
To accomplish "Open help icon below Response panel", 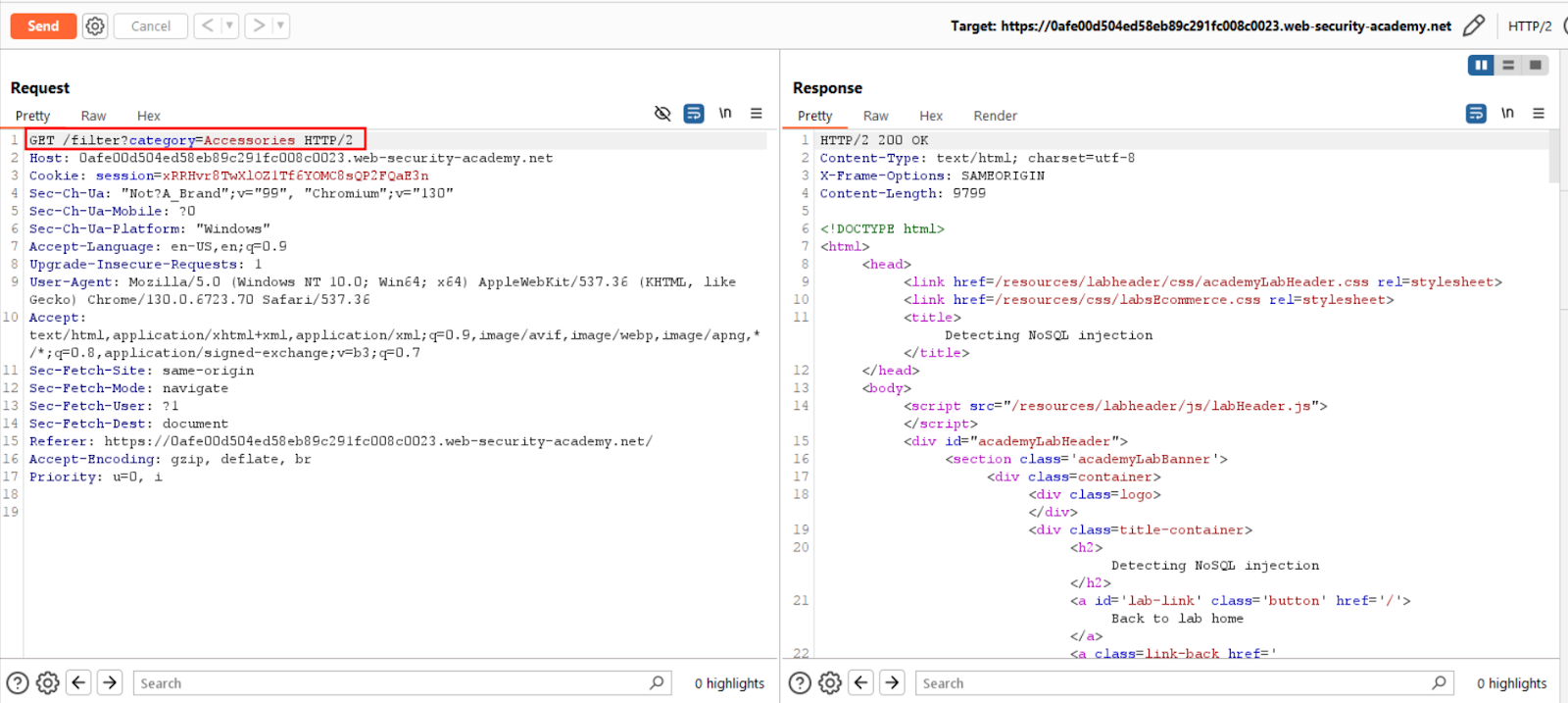I will (x=800, y=682).
